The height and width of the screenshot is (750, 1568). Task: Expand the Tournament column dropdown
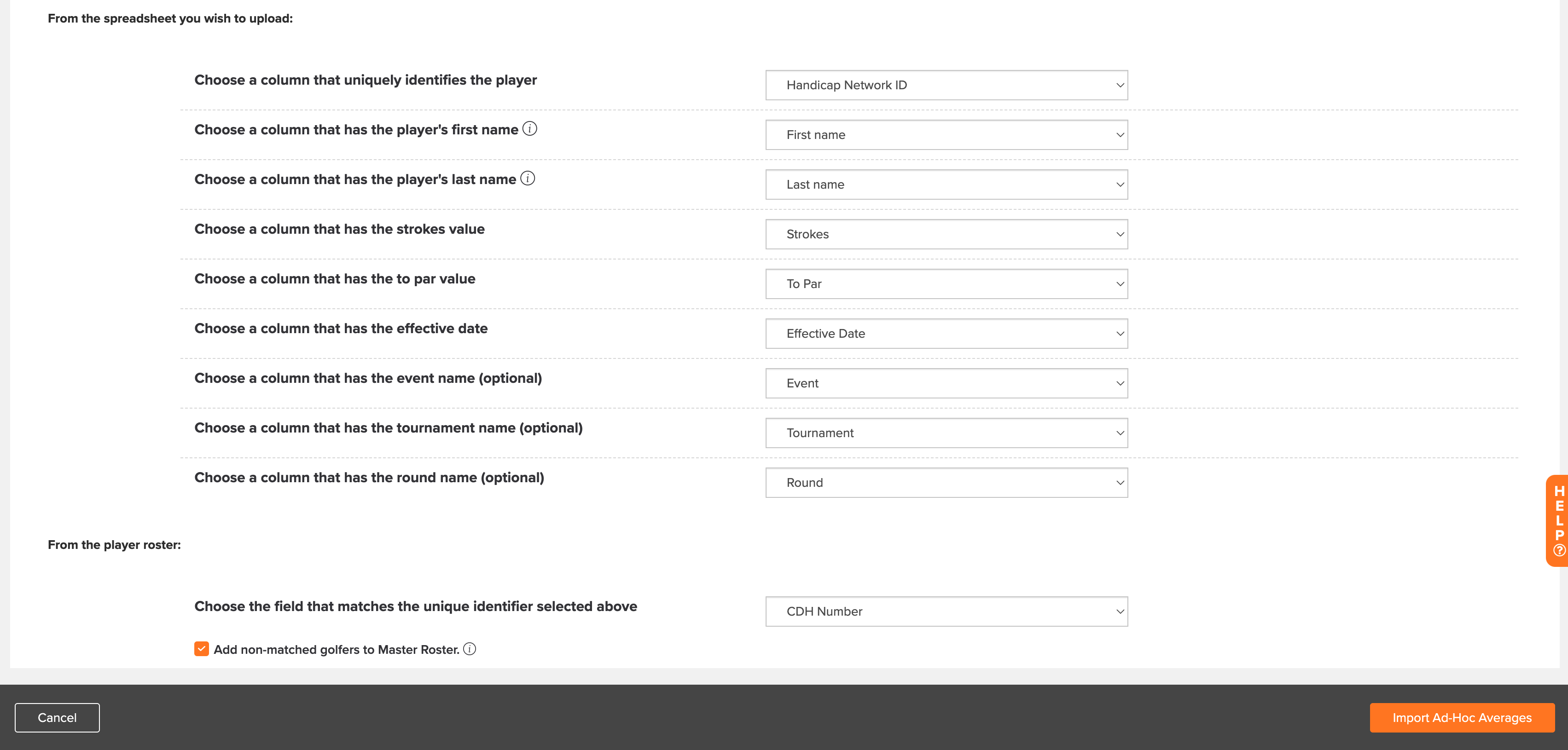click(947, 433)
